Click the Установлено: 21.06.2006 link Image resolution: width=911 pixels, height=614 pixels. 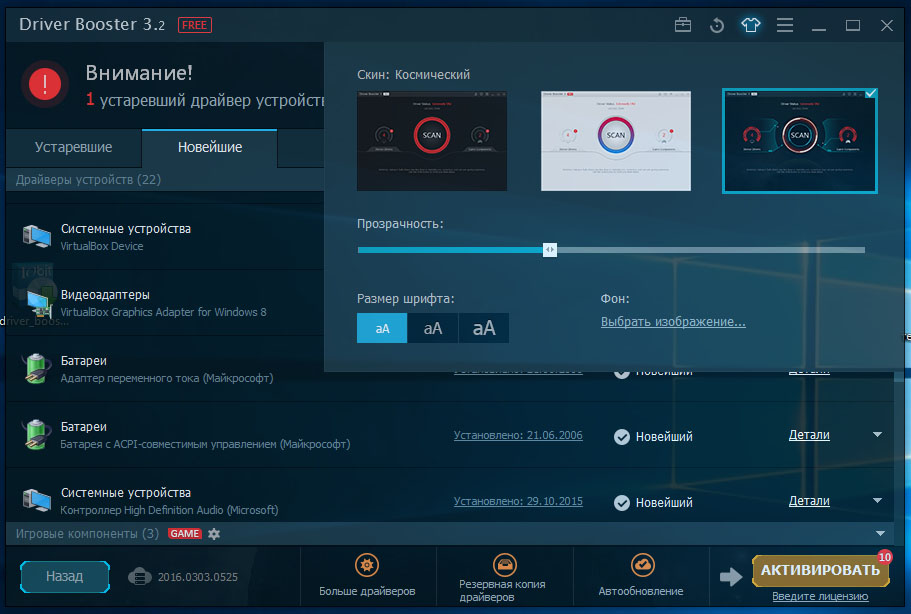point(518,435)
